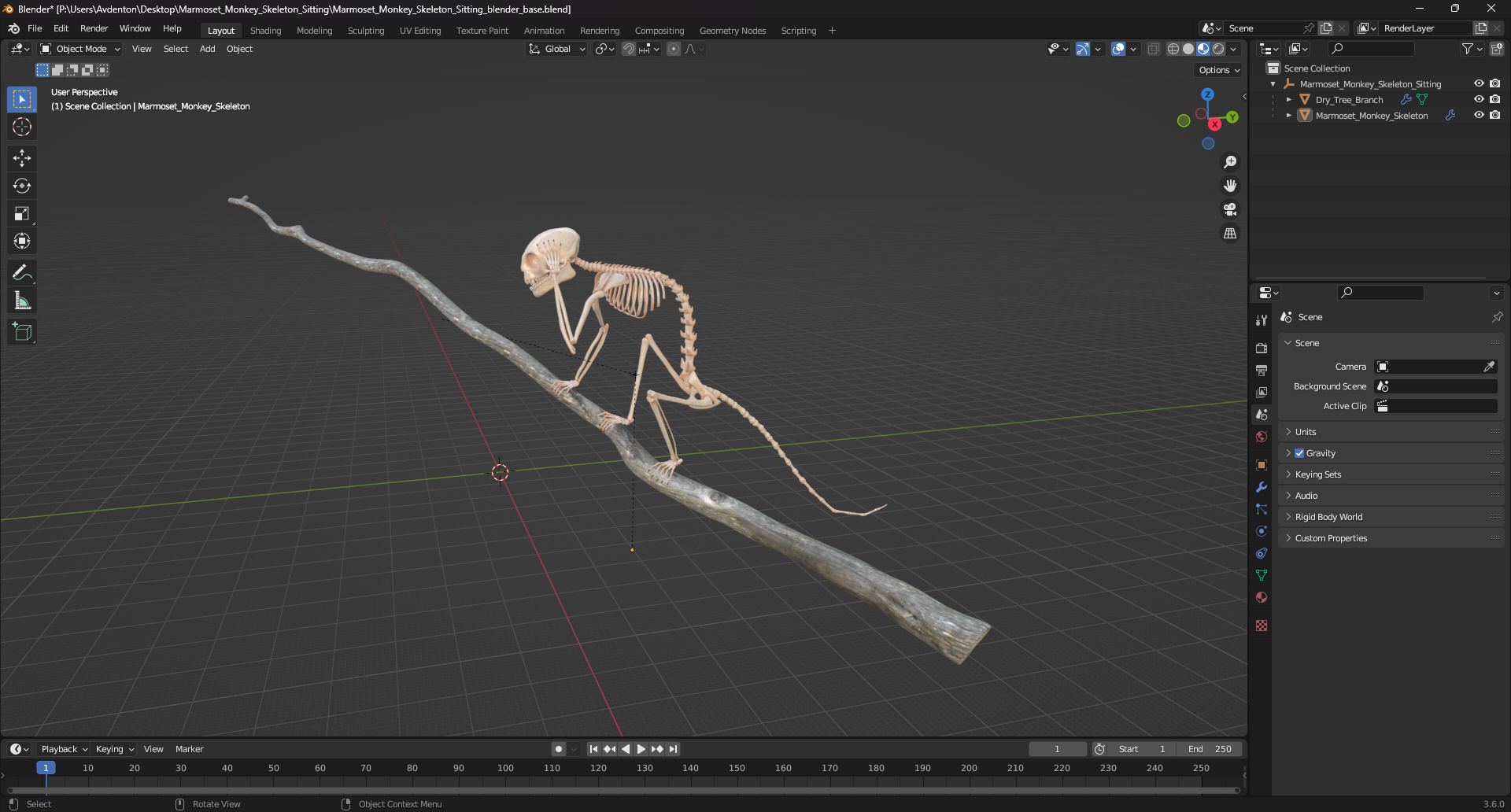Jump to the last frame

coord(673,749)
